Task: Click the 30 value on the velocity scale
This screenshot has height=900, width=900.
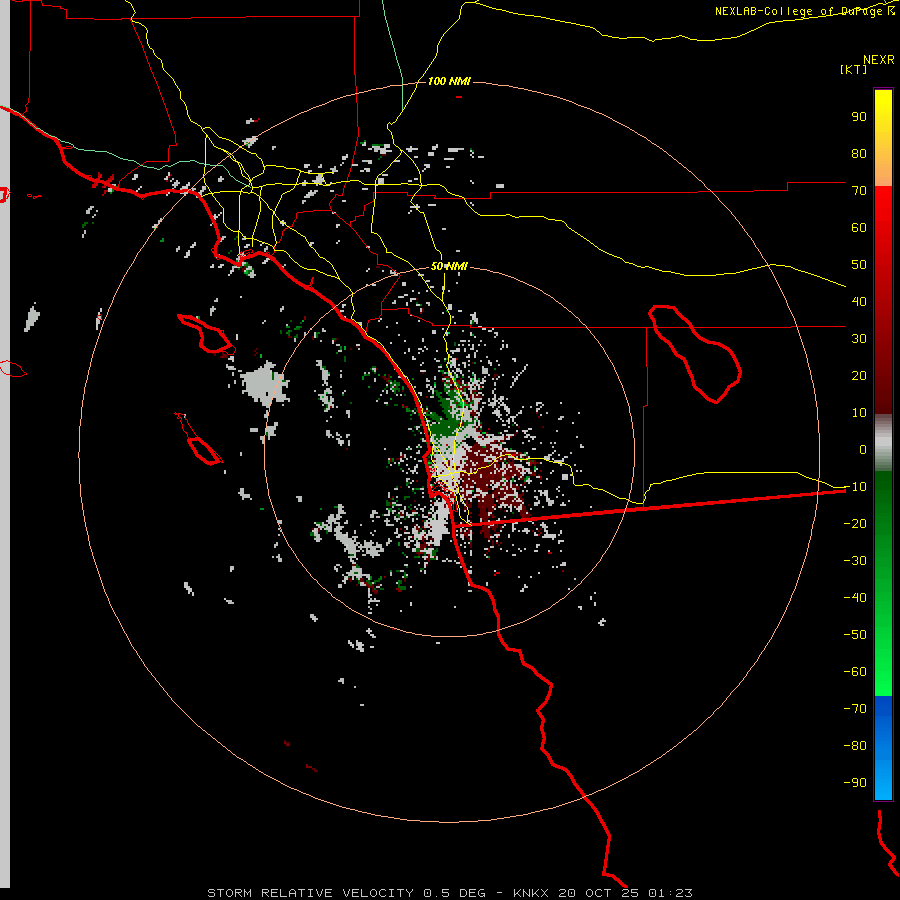Action: point(859,339)
